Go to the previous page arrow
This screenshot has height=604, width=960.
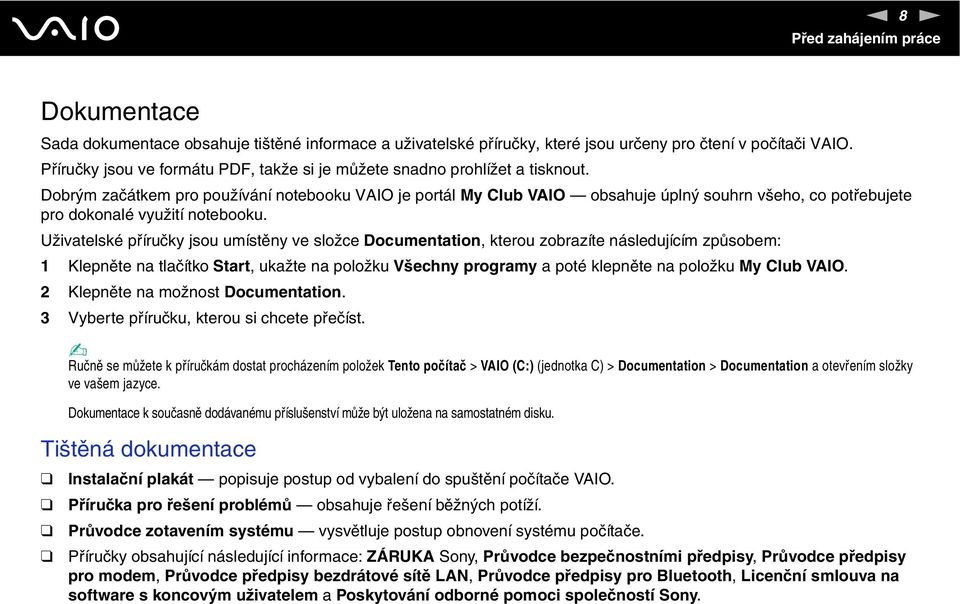[x=877, y=15]
